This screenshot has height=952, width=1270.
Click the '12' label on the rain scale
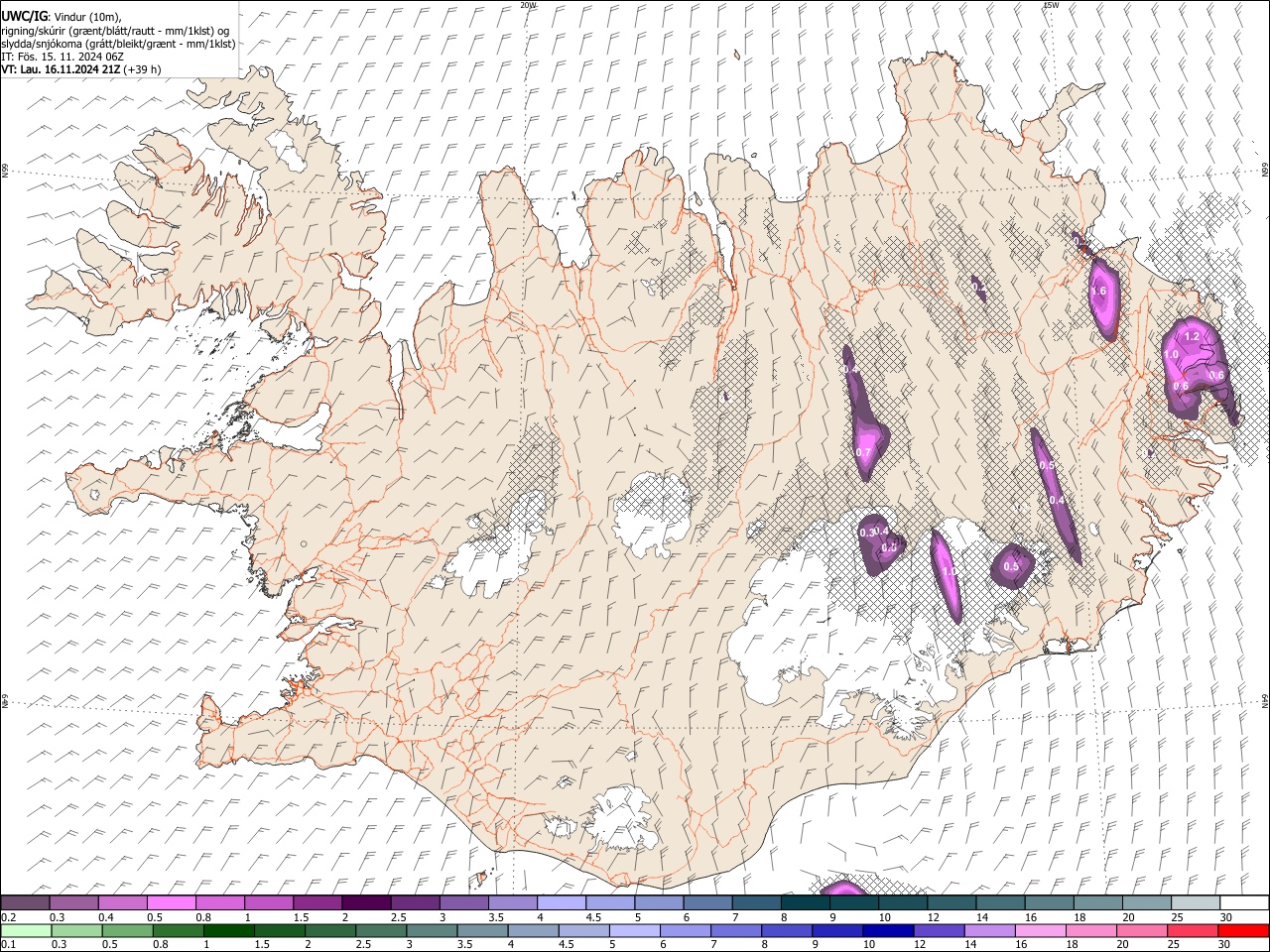[x=920, y=945]
